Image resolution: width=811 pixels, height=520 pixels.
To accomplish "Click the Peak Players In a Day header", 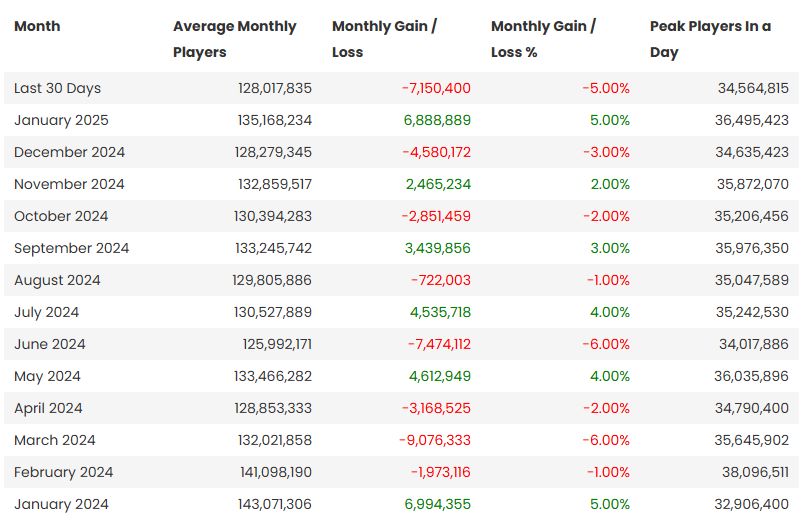I will tap(710, 39).
